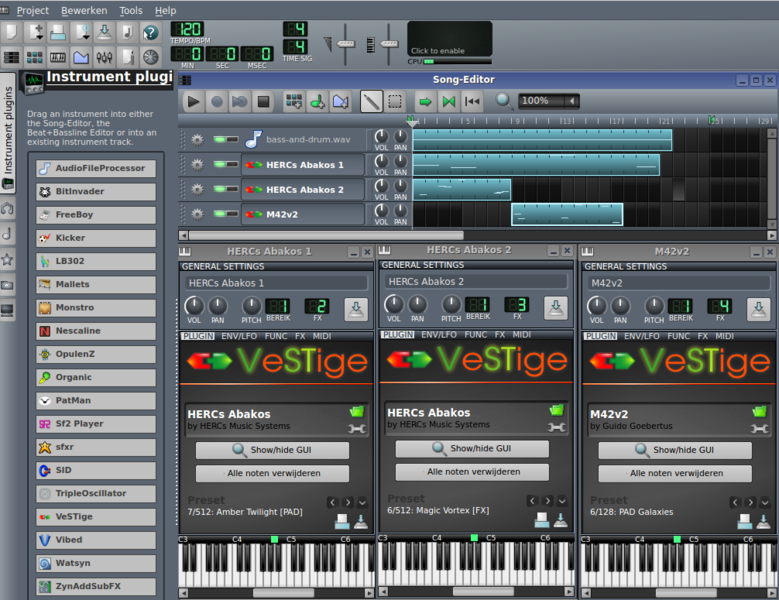Show the Automation Editor via toolbar icon
This screenshot has width=779, height=600.
80,57
